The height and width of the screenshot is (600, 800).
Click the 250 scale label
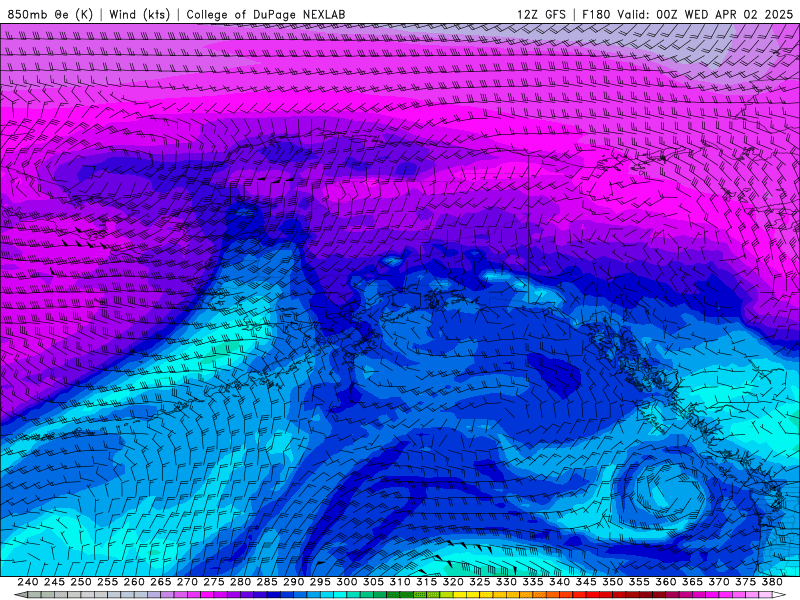click(81, 582)
